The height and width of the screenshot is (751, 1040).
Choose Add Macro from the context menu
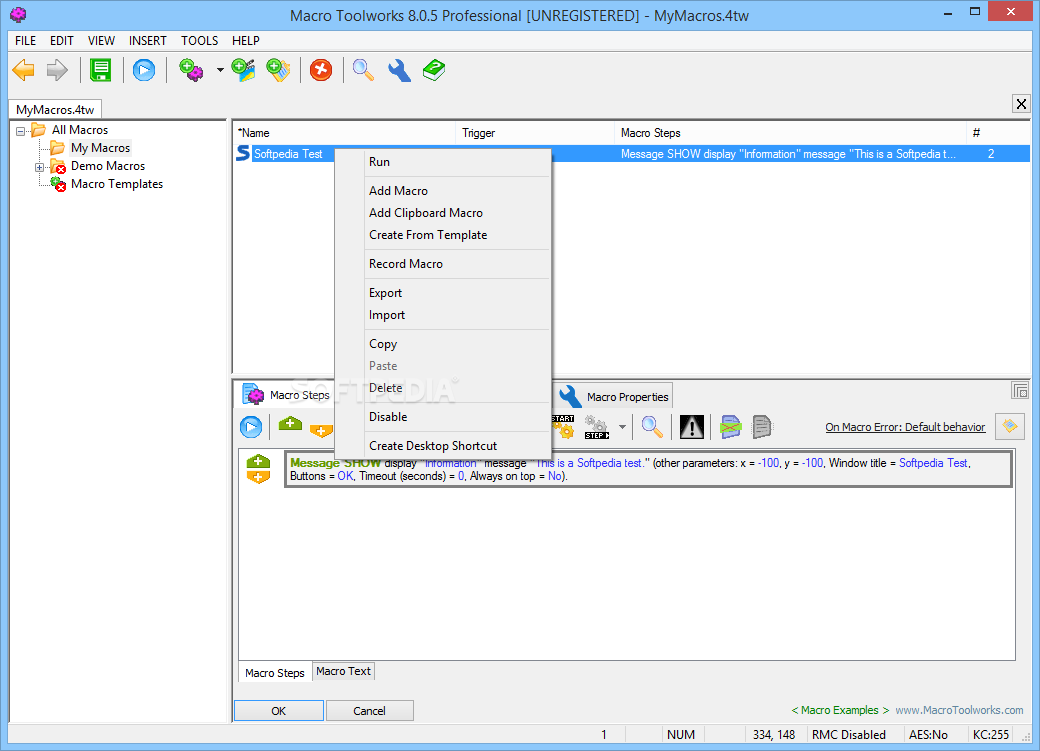point(443,191)
